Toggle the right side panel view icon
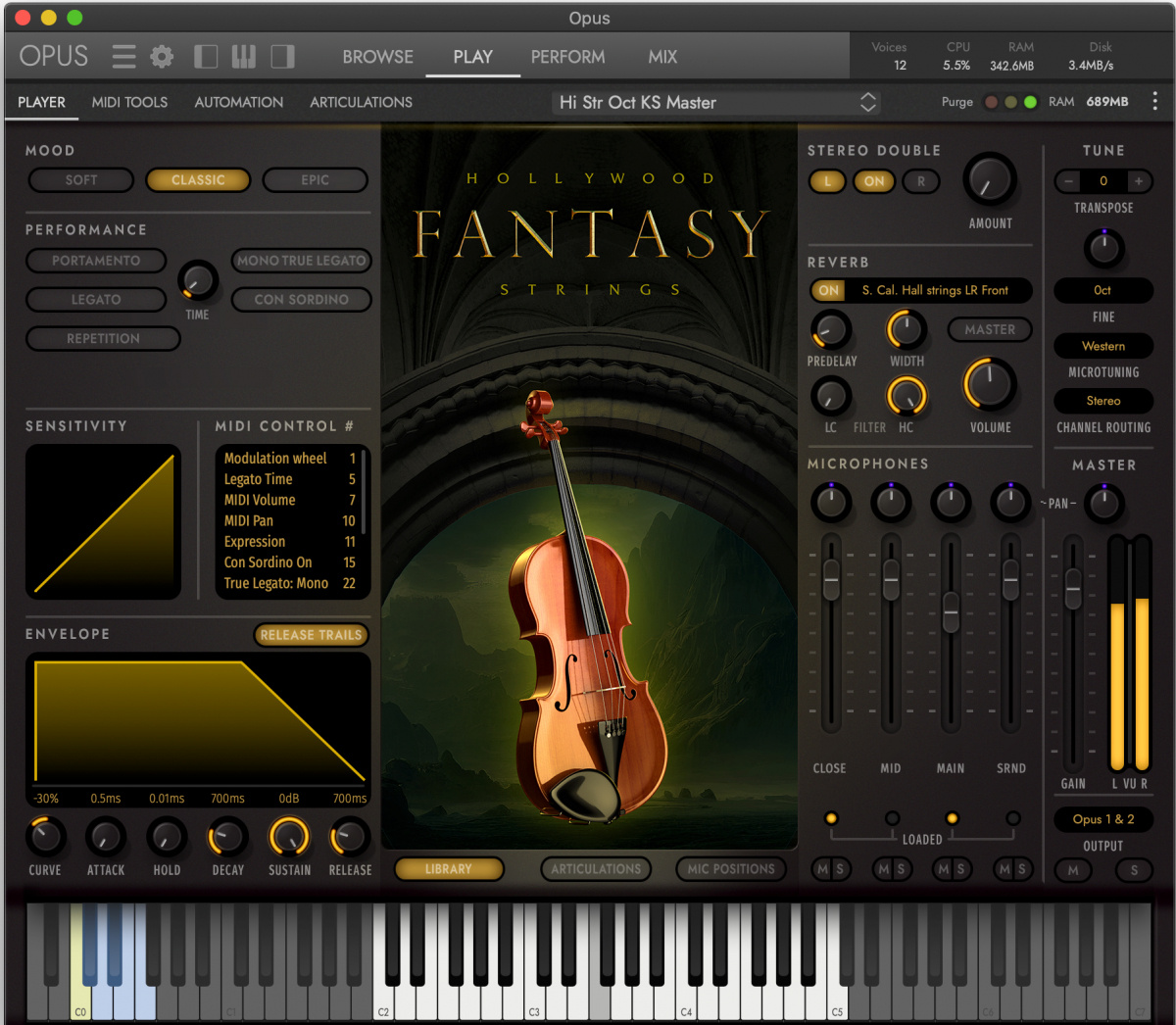1176x1025 pixels. pos(282,56)
